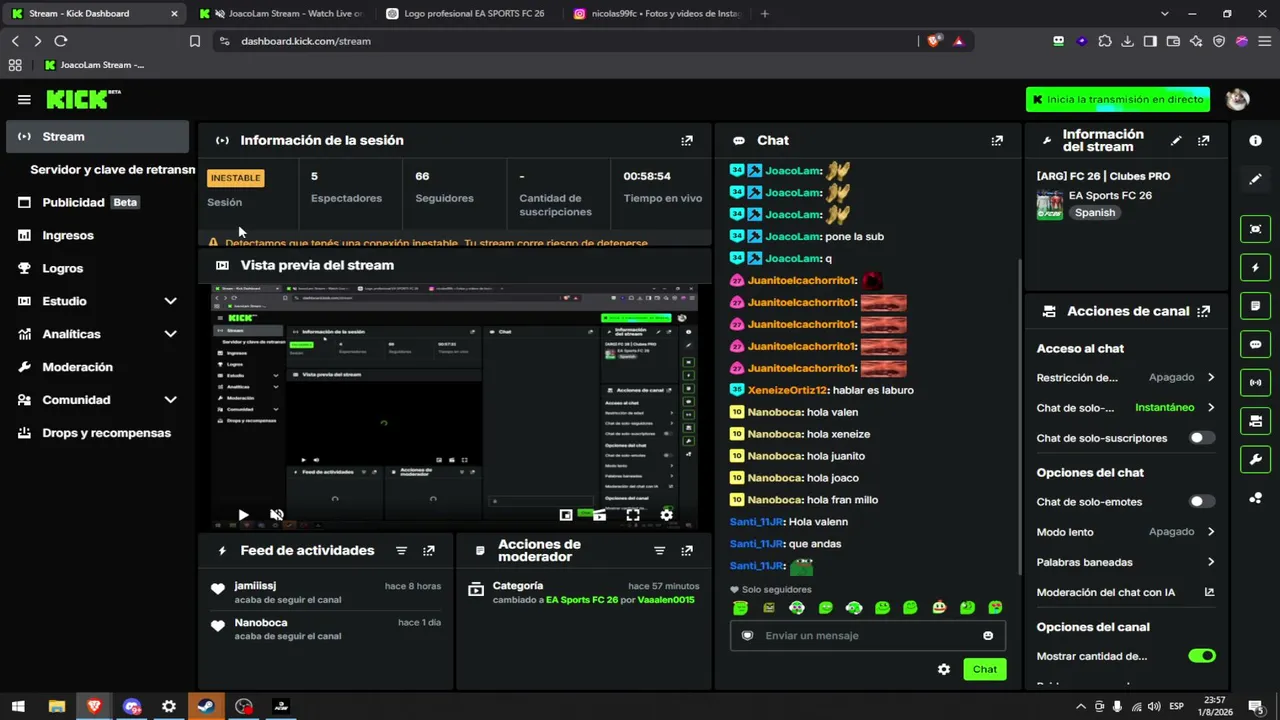Viewport: 1280px width, 720px height.
Task: Expand the Analíticas sidebar section
Action: click(x=170, y=334)
